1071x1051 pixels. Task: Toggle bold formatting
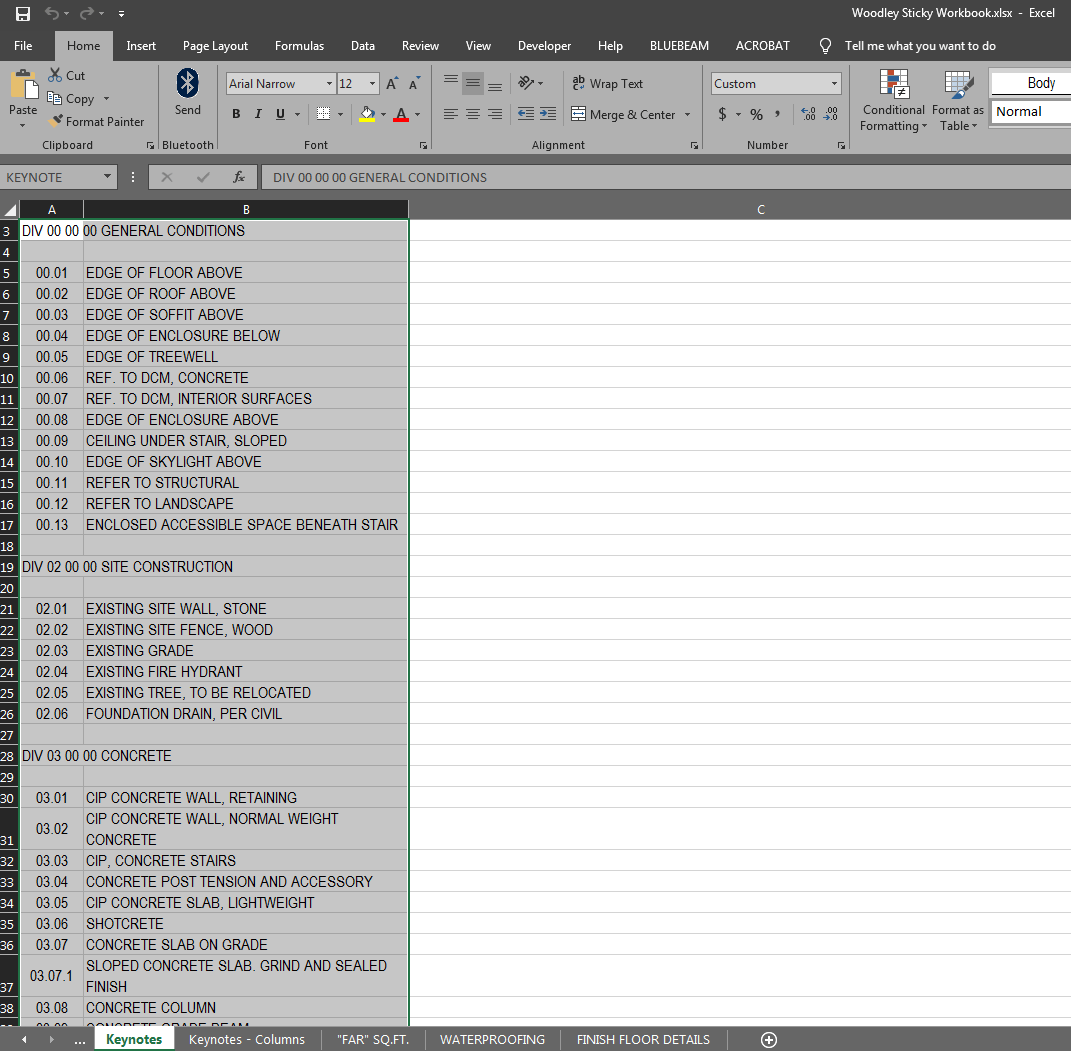pos(236,114)
